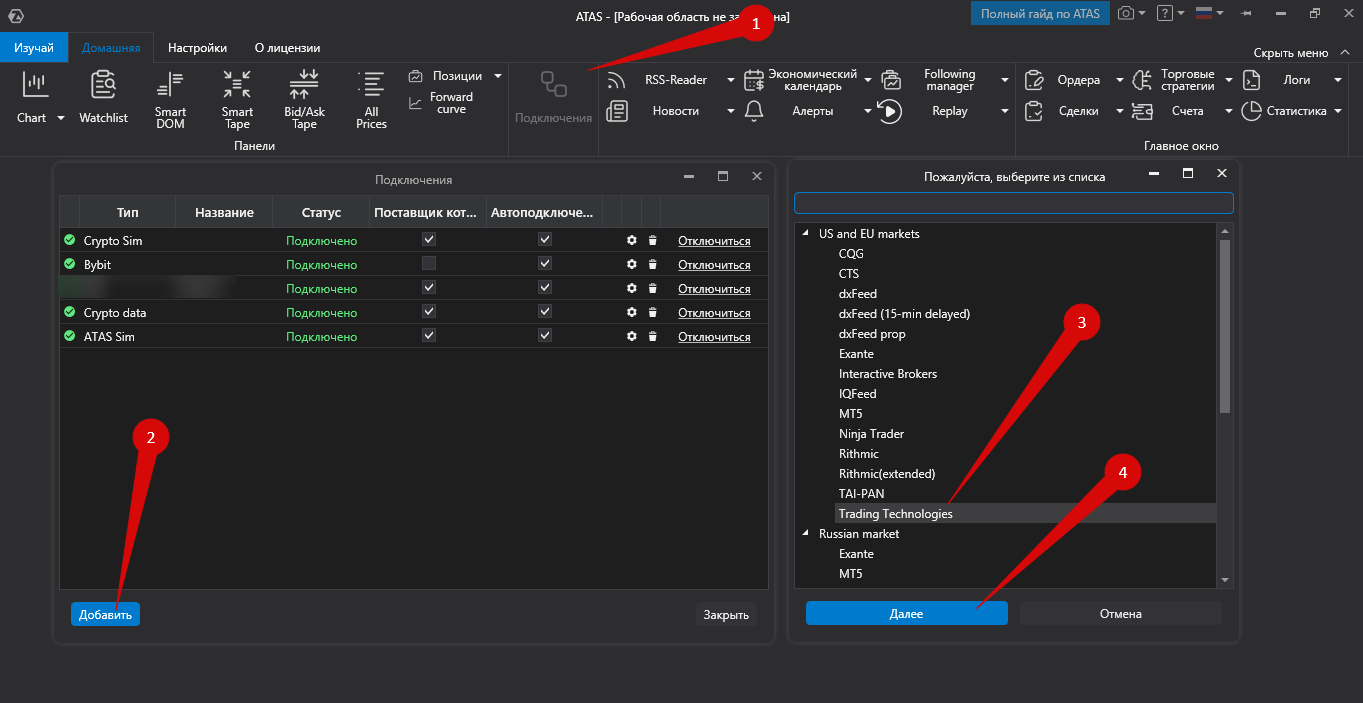Screen dimensions: 1363x703
Task: Open the Статистика statistics window
Action: [1284, 111]
